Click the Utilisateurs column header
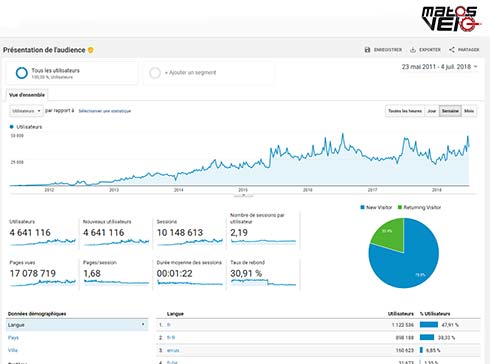 pos(401,314)
